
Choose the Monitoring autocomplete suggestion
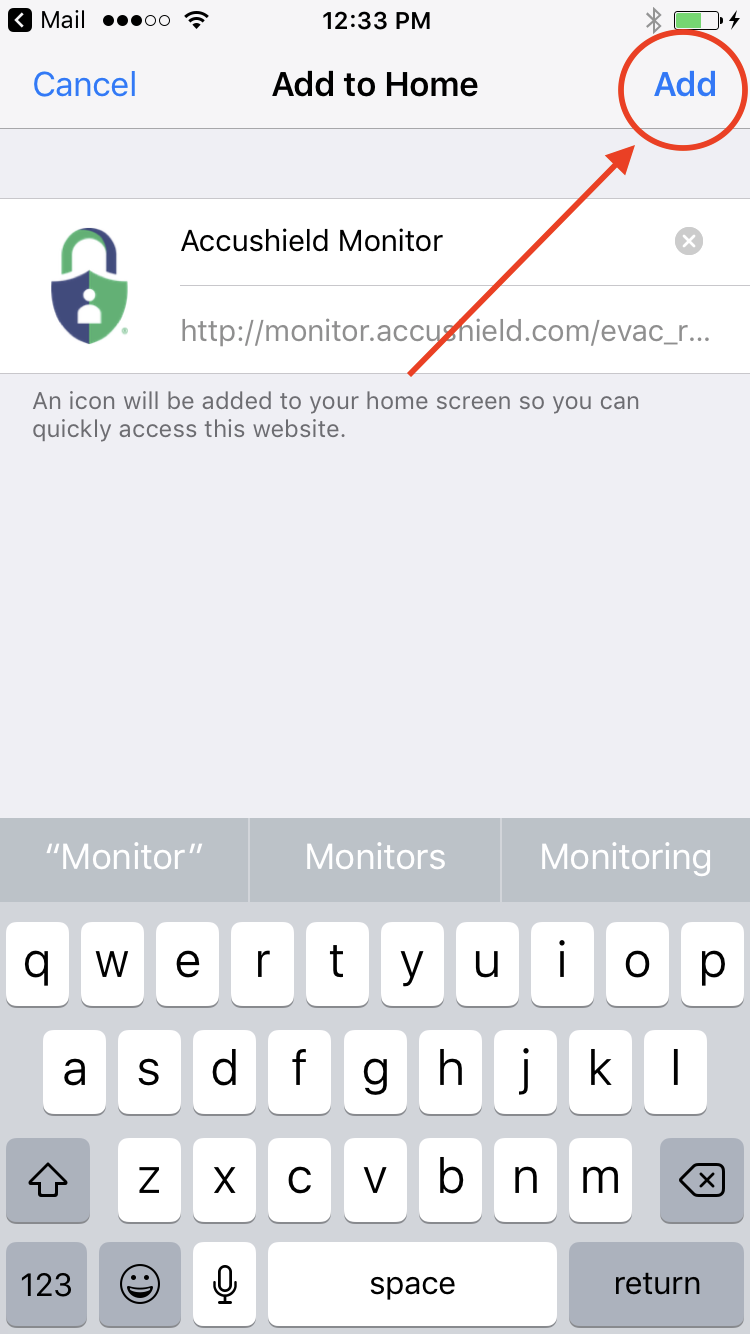(626, 857)
